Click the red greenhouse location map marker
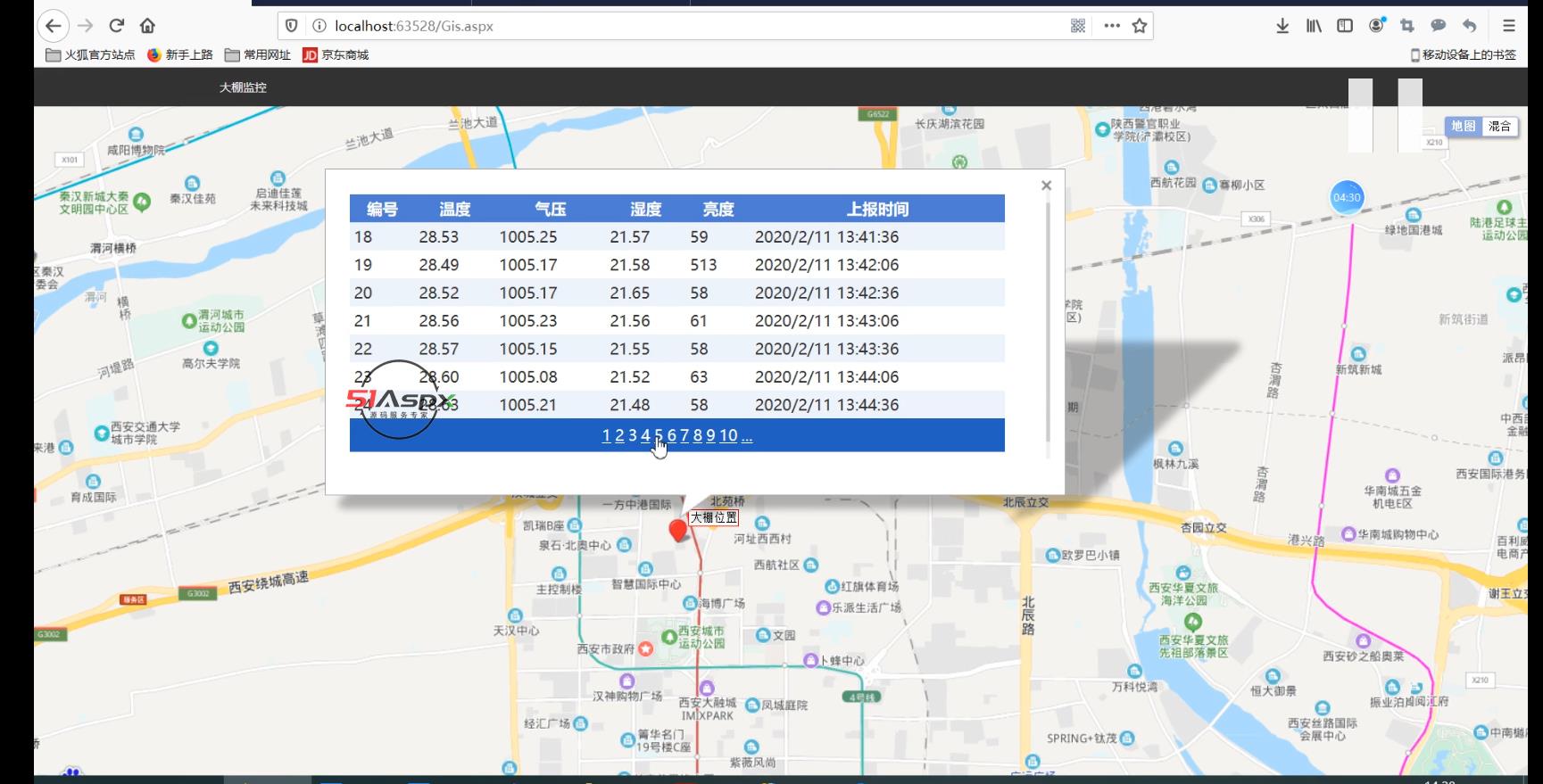The width and height of the screenshot is (1543, 784). pyautogui.click(x=678, y=530)
